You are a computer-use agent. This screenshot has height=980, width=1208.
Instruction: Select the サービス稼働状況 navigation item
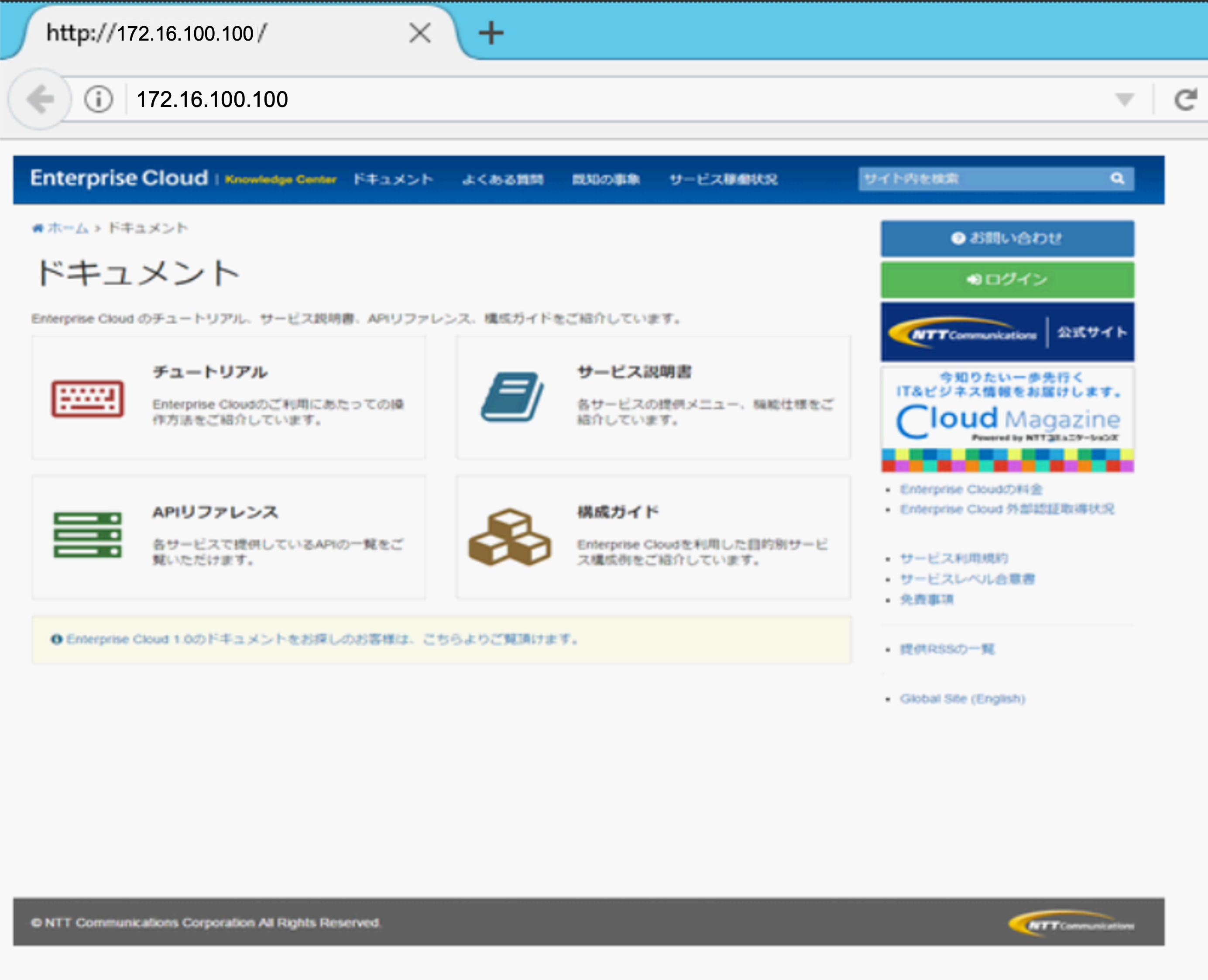[x=723, y=179]
